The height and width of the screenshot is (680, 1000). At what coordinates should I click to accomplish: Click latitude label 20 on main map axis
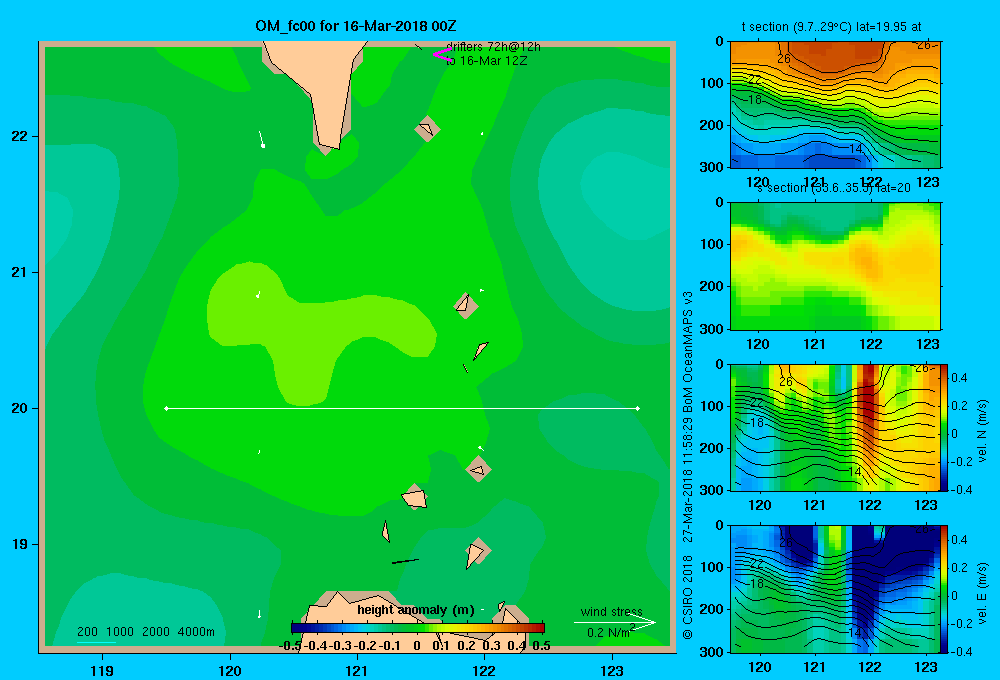[x=20, y=408]
